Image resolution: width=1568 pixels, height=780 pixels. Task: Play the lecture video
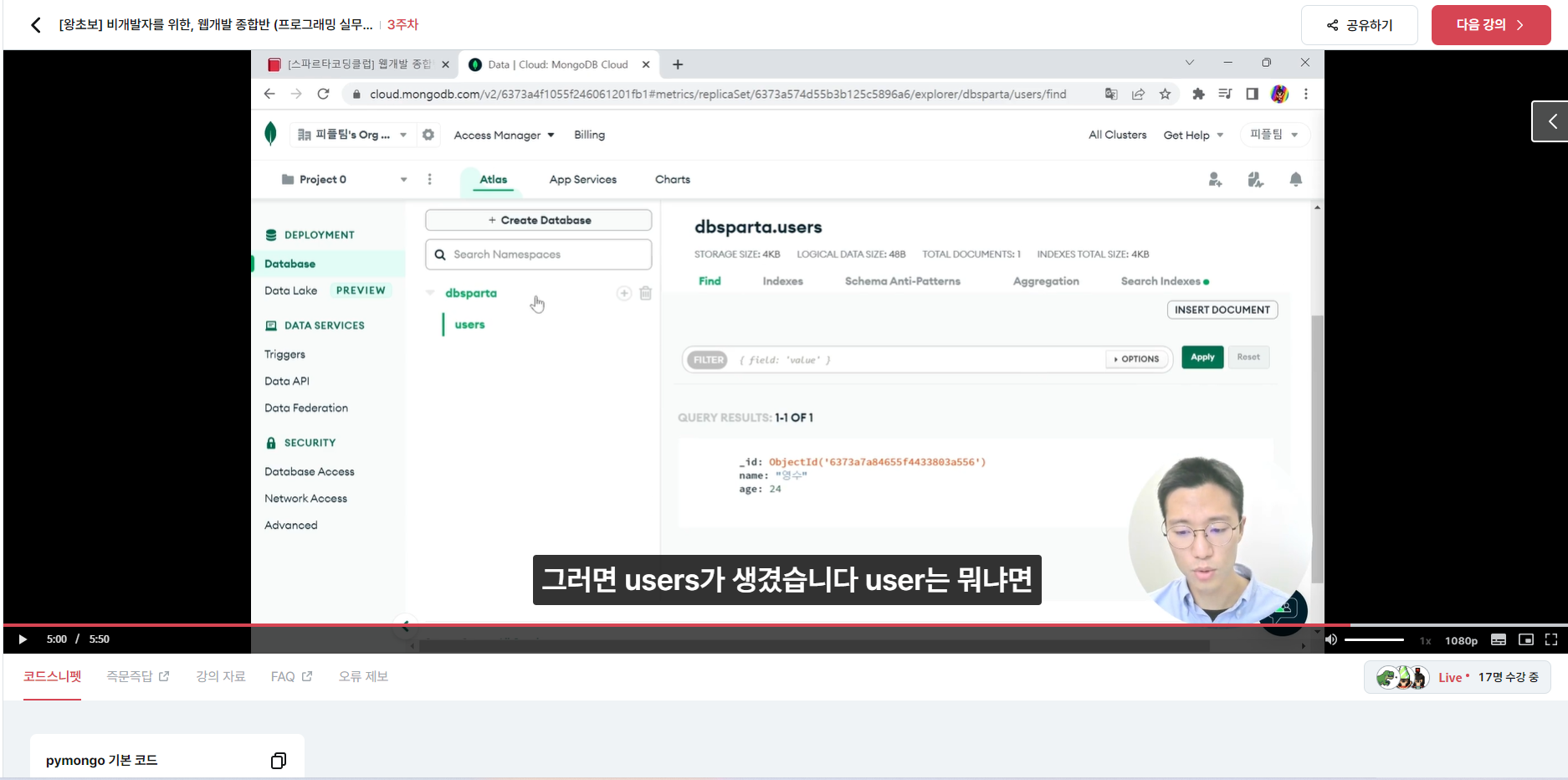[23, 639]
